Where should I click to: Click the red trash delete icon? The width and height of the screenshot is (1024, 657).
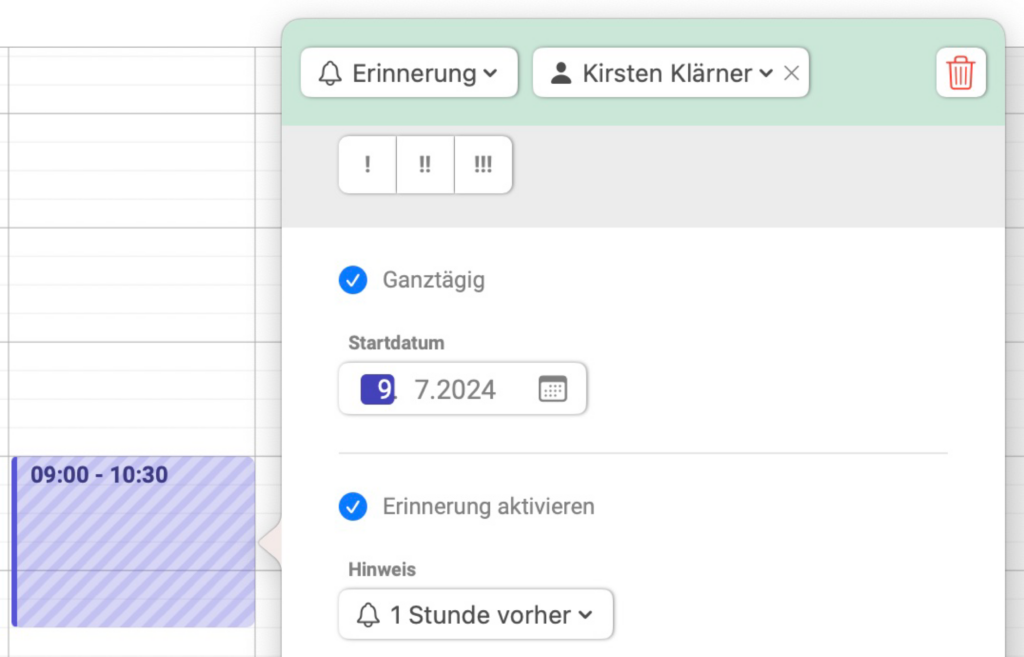960,72
